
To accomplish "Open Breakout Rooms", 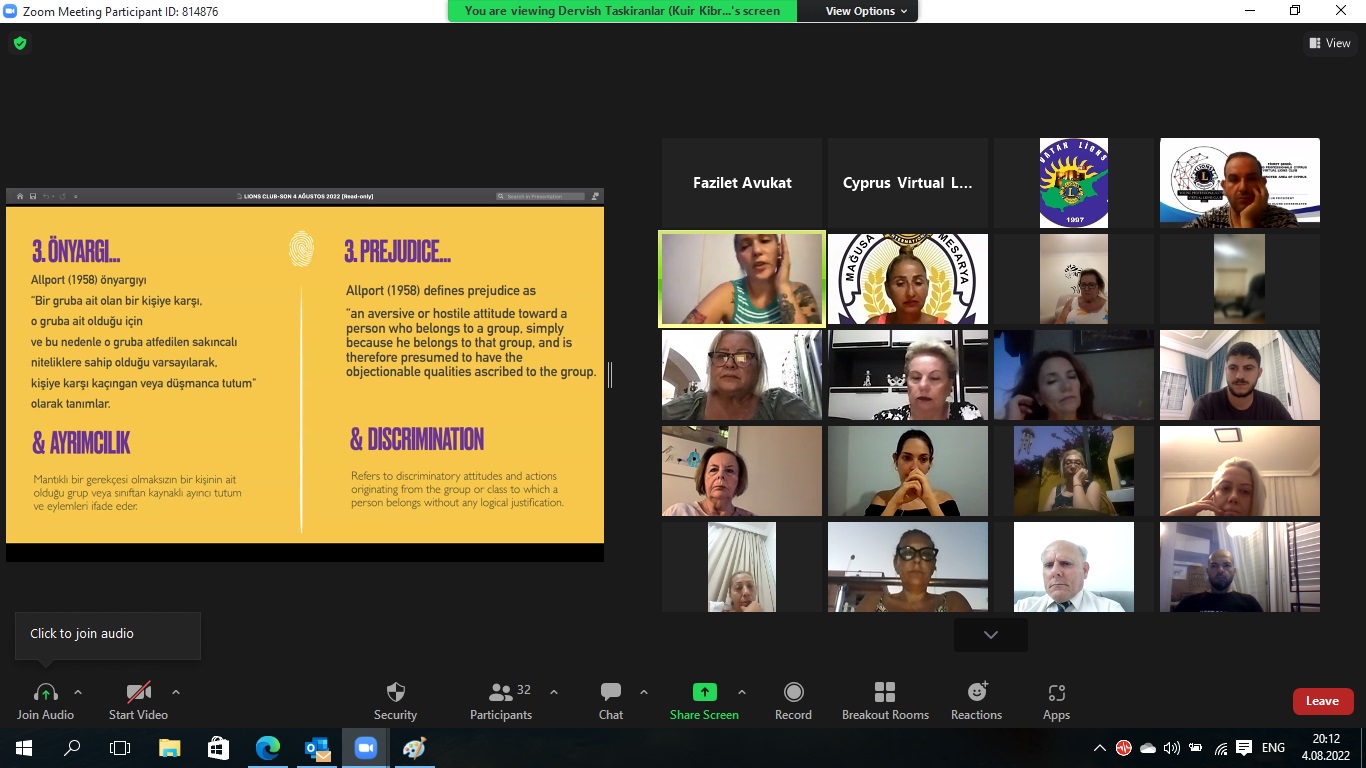I will (885, 700).
